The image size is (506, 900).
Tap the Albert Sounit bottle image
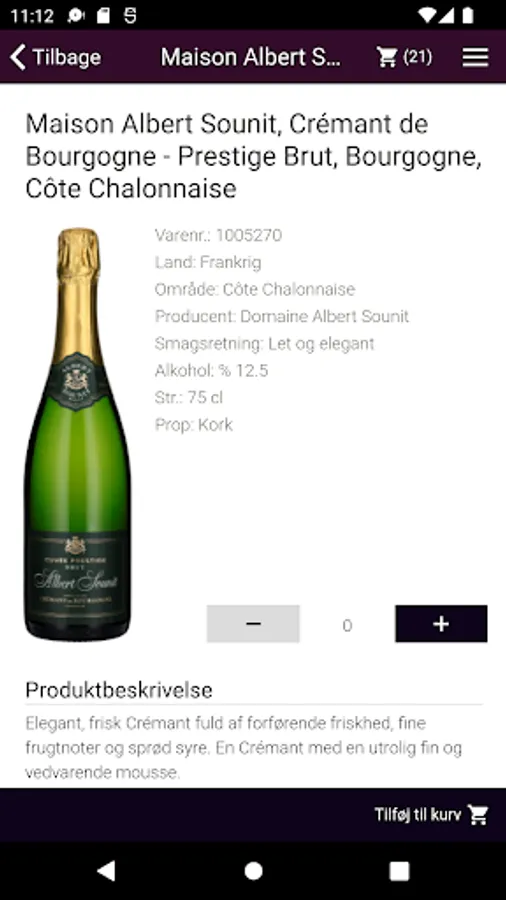pos(77,435)
